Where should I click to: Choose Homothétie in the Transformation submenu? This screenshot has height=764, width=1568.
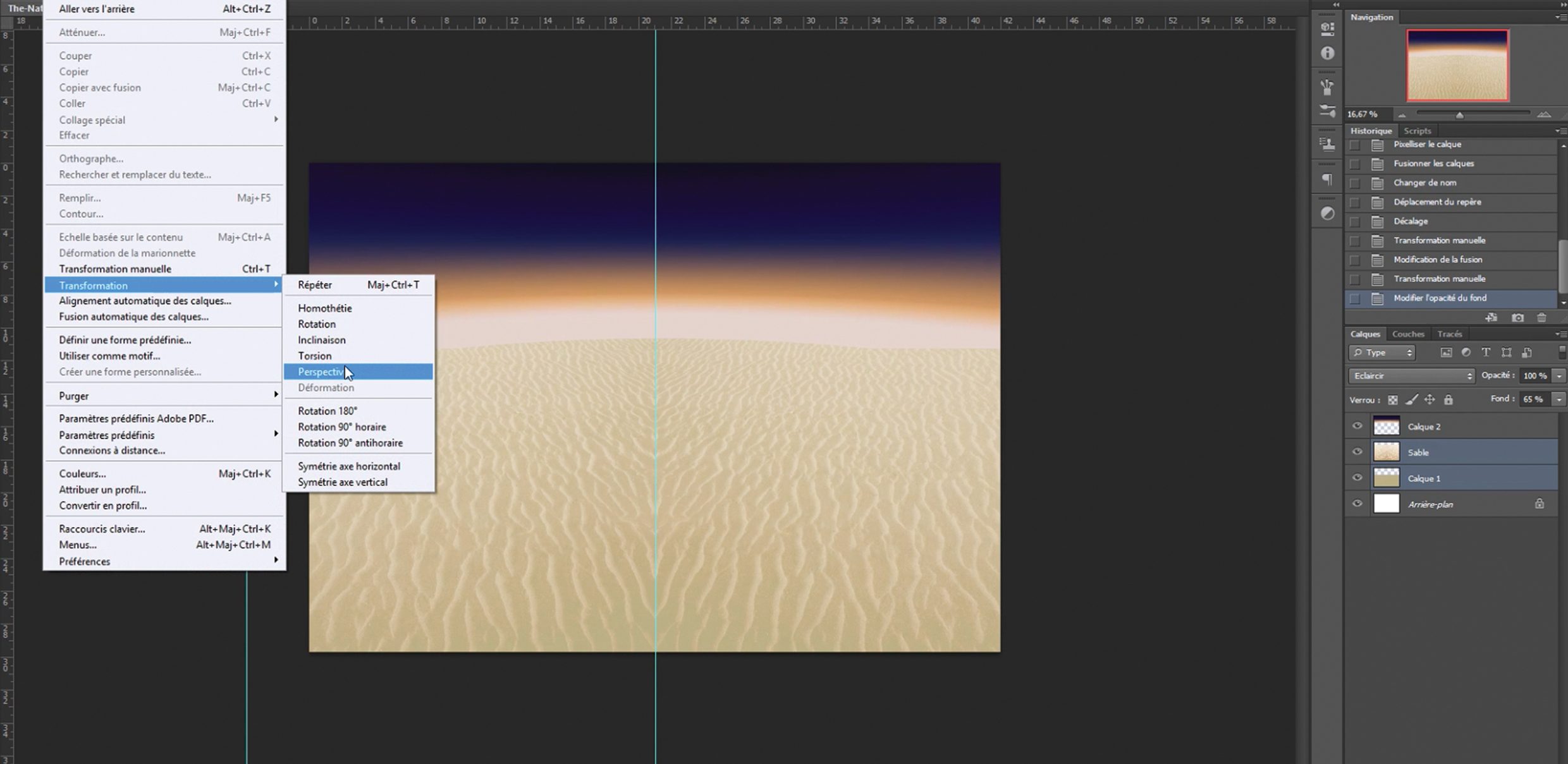click(x=358, y=308)
